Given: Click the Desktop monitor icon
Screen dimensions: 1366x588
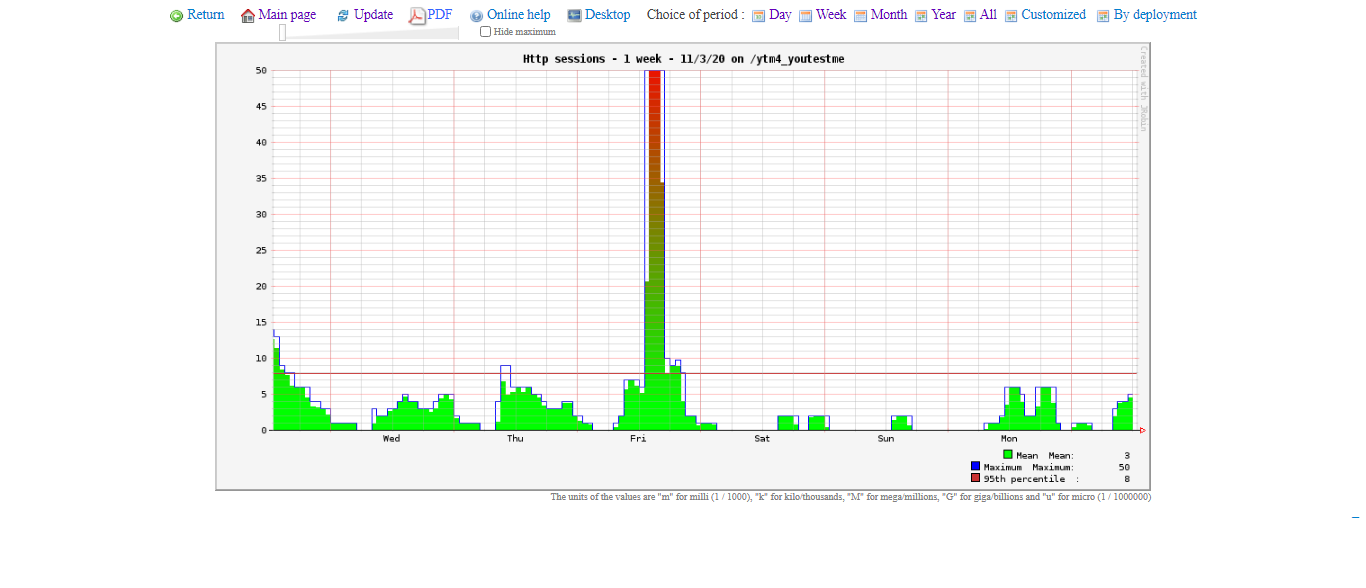Looking at the screenshot, I should [574, 15].
